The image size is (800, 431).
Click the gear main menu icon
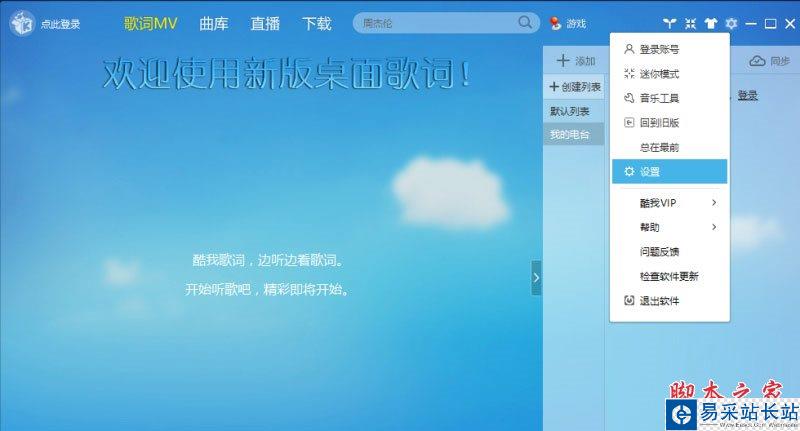(731, 23)
